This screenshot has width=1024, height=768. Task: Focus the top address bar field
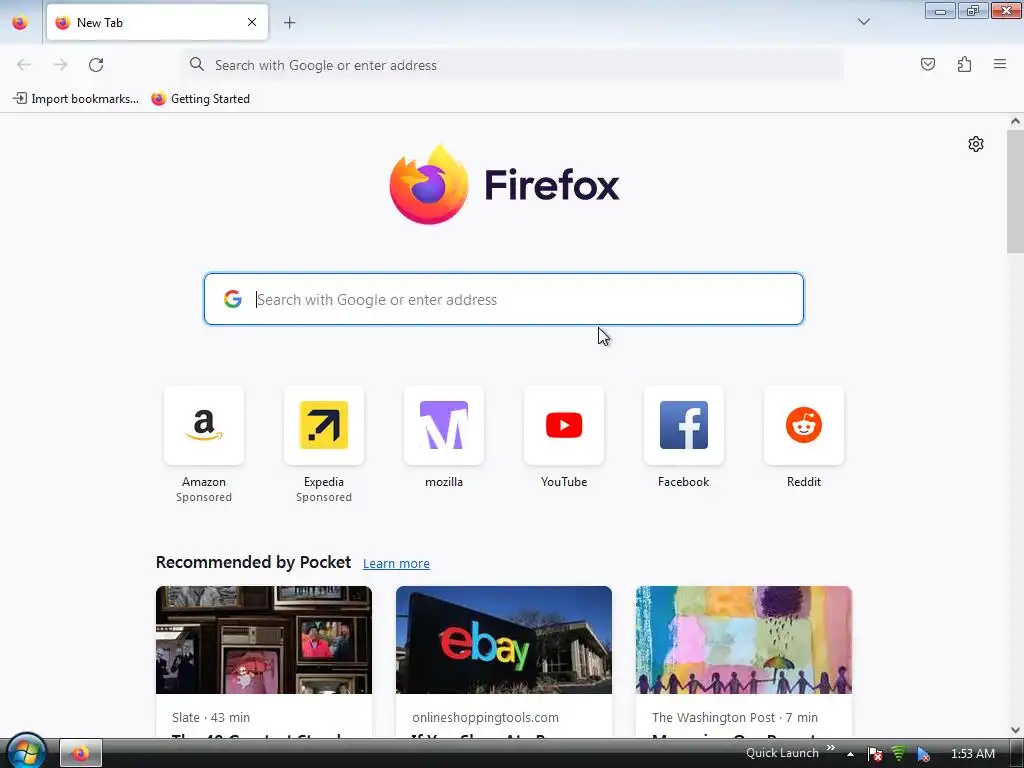pyautogui.click(x=513, y=65)
